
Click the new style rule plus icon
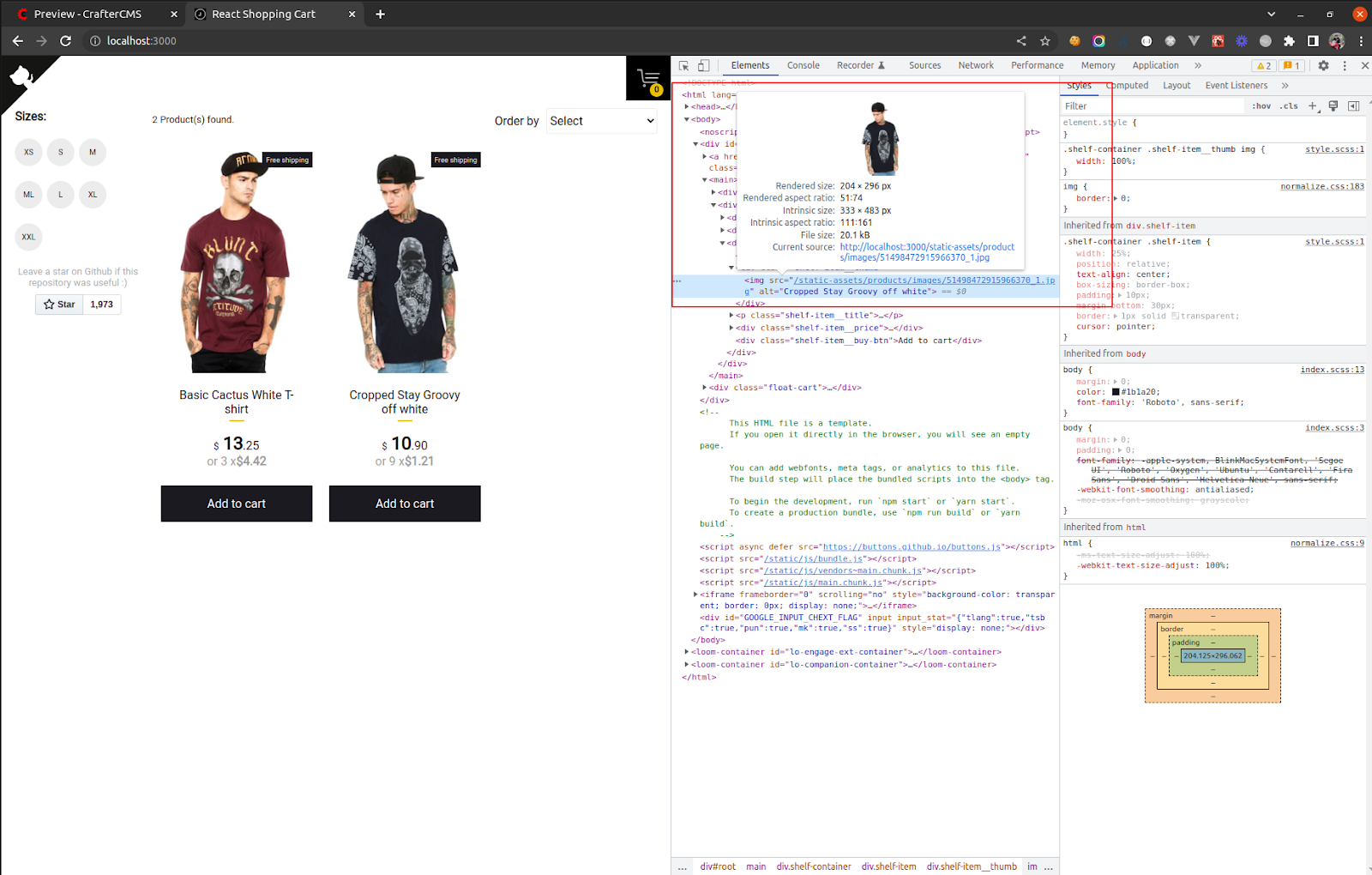coord(1312,106)
